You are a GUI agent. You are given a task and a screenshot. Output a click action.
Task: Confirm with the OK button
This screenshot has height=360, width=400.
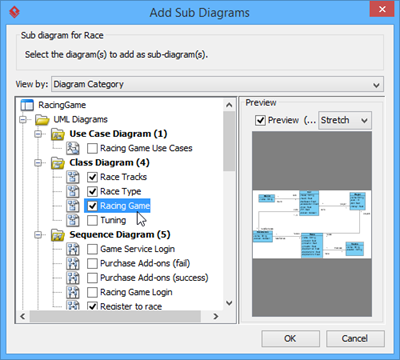290,338
